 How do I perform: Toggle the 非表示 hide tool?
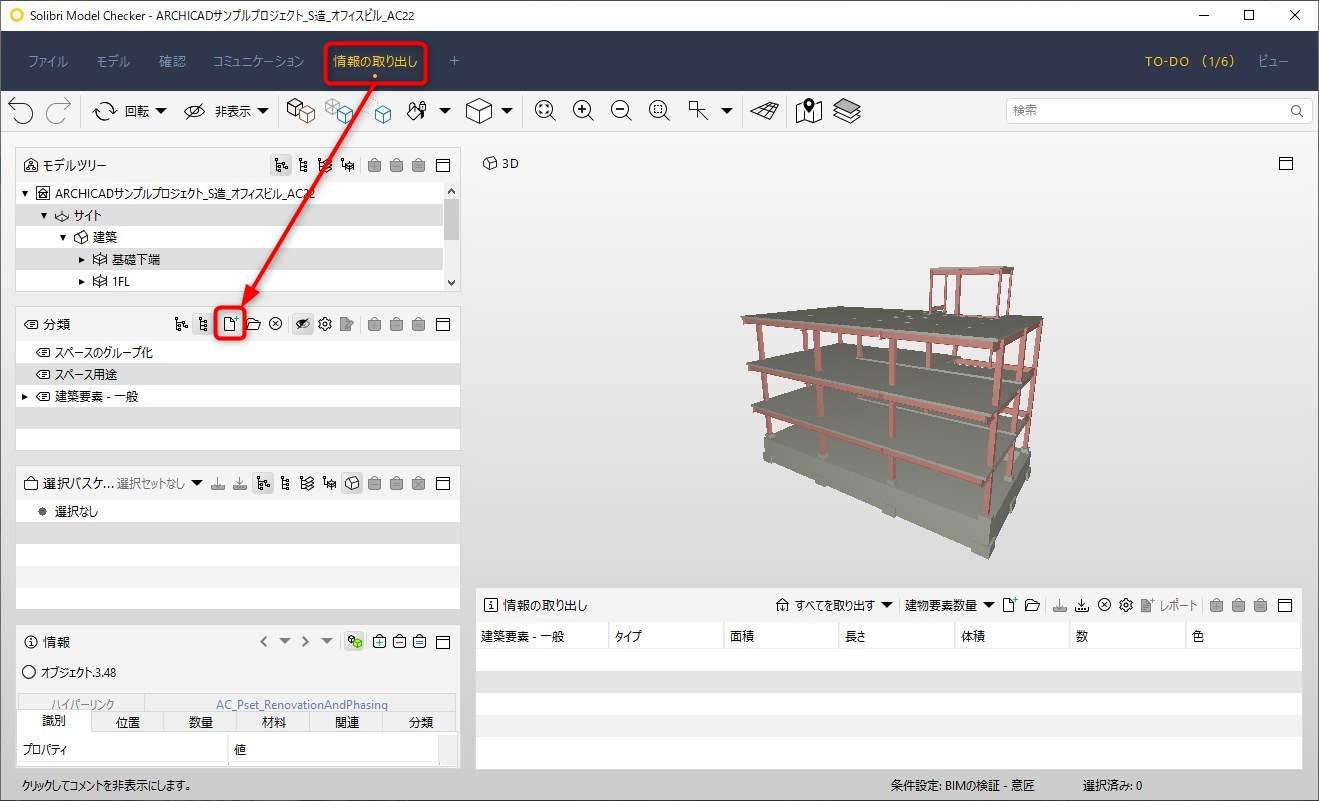pyautogui.click(x=226, y=111)
